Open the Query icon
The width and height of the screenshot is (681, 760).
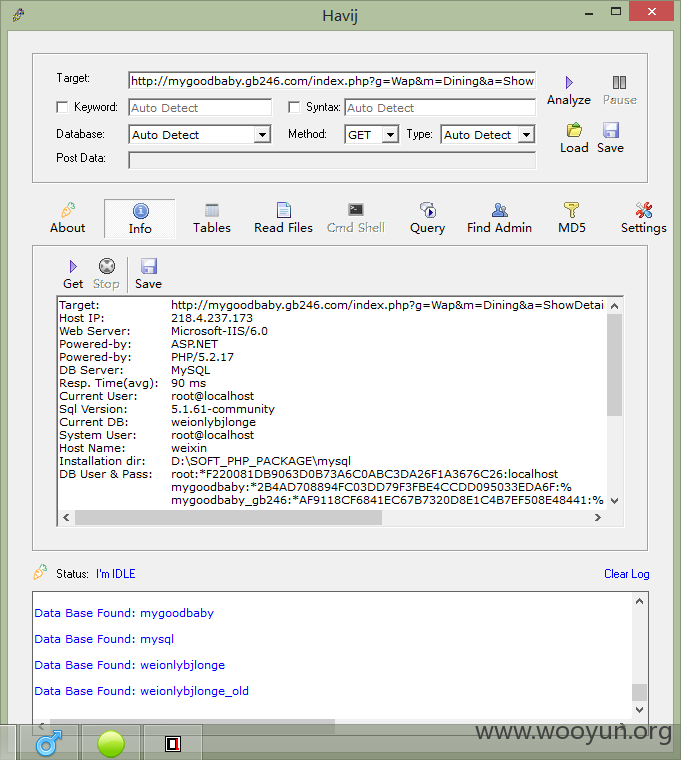428,210
